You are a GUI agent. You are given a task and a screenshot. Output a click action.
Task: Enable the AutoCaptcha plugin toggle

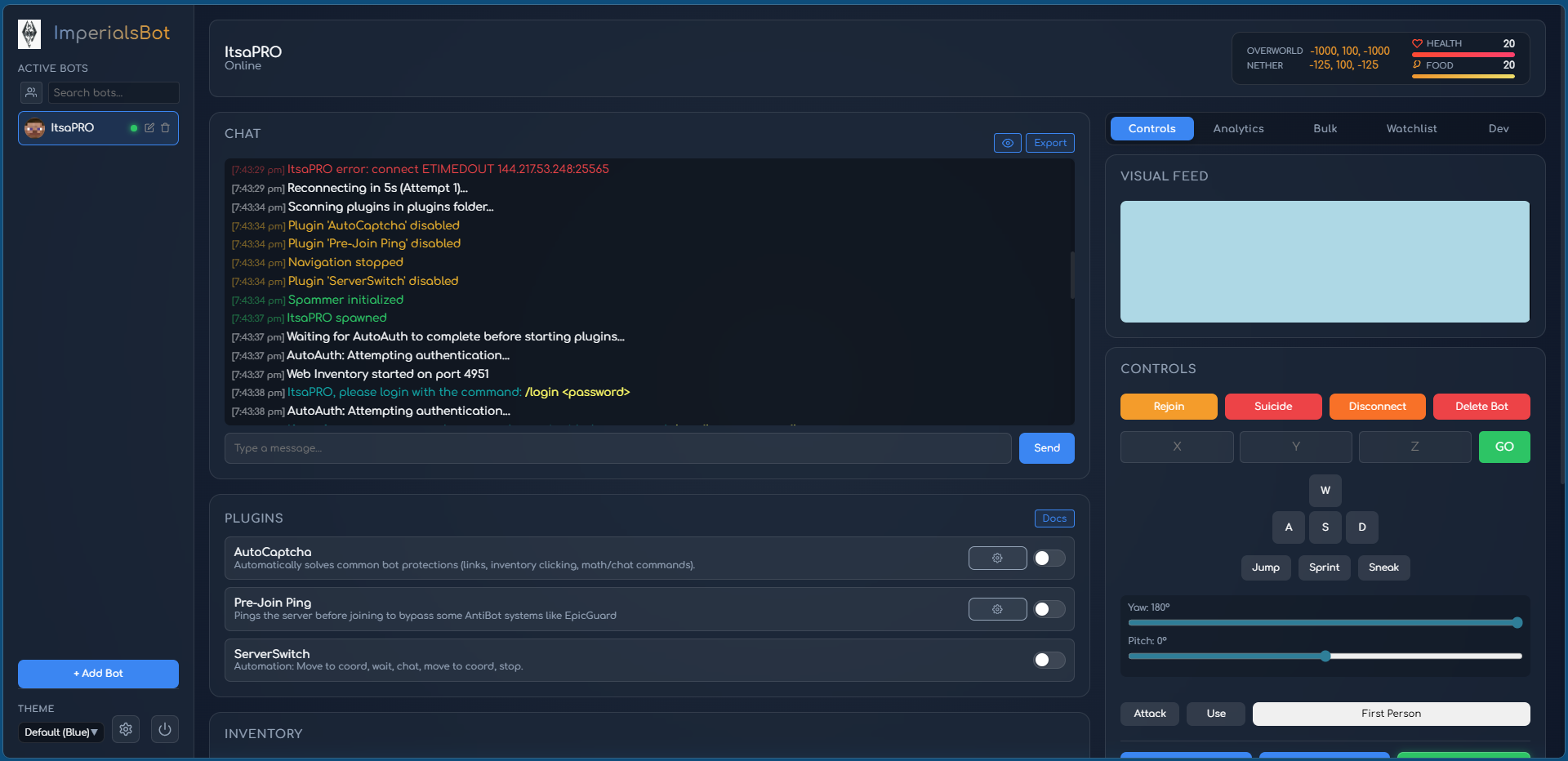click(x=1049, y=559)
